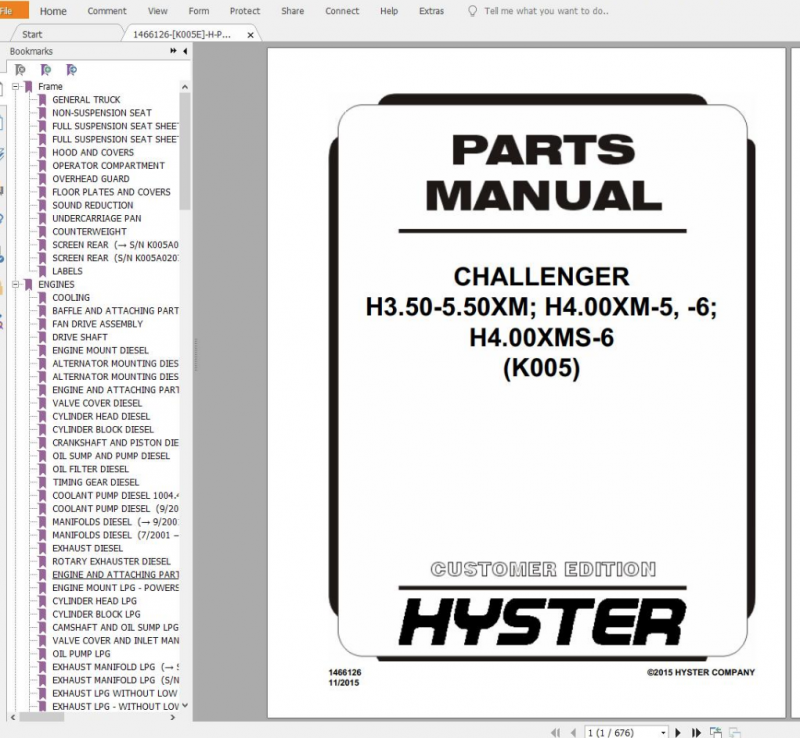Screen dimensions: 800x738
Task: Click the lightbulb icon beside Tell me
Action: pos(472,11)
